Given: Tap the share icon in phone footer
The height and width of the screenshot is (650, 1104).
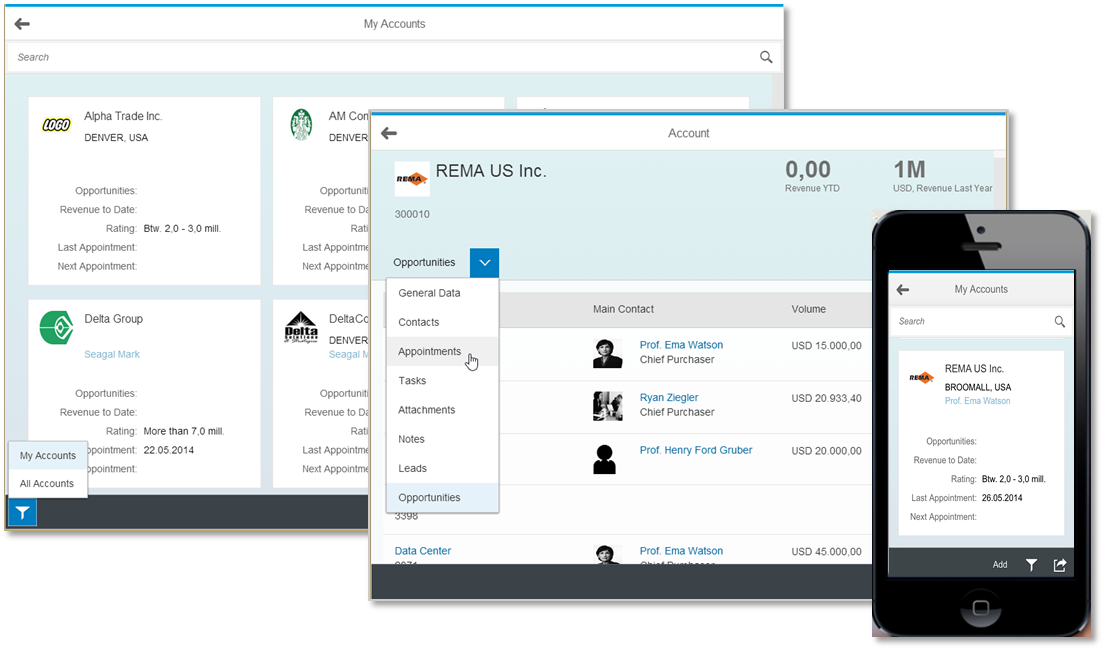Looking at the screenshot, I should pos(1060,565).
